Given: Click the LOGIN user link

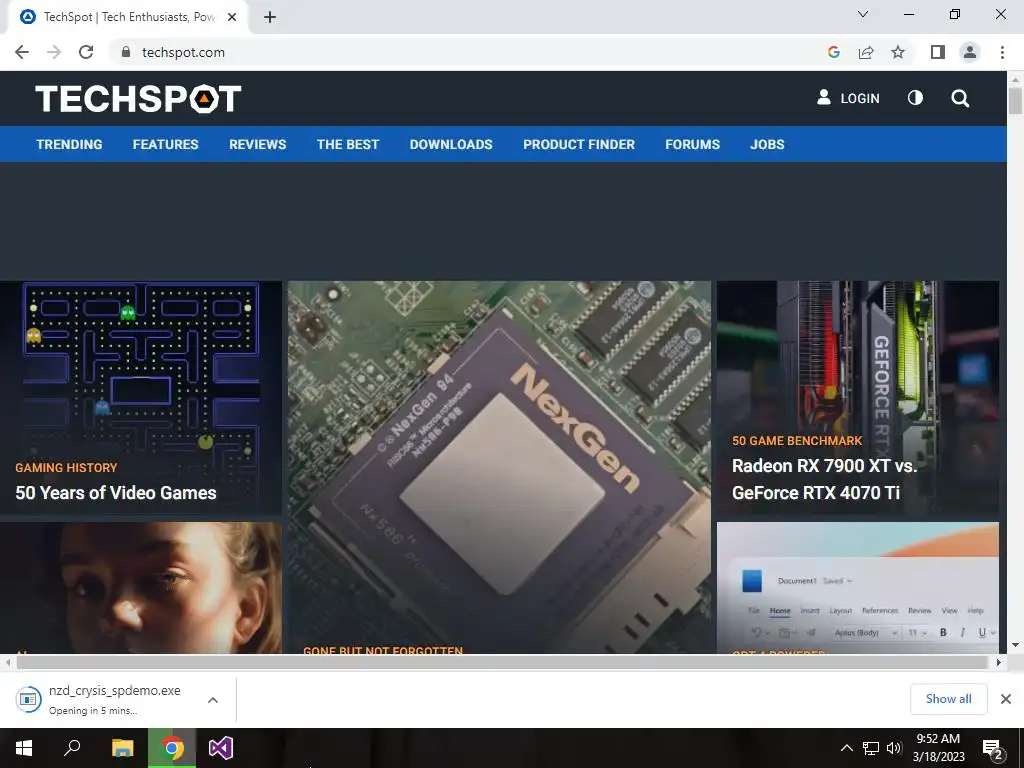Looking at the screenshot, I should click(x=848, y=98).
